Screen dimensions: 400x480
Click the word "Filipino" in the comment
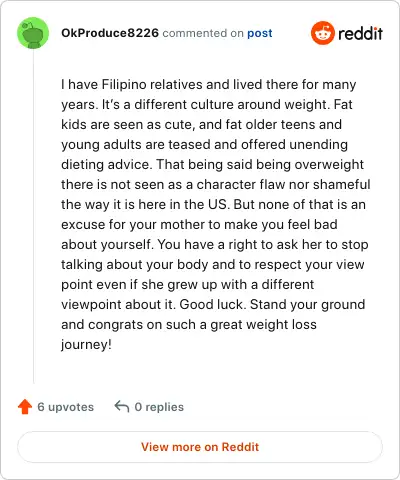click(x=124, y=85)
